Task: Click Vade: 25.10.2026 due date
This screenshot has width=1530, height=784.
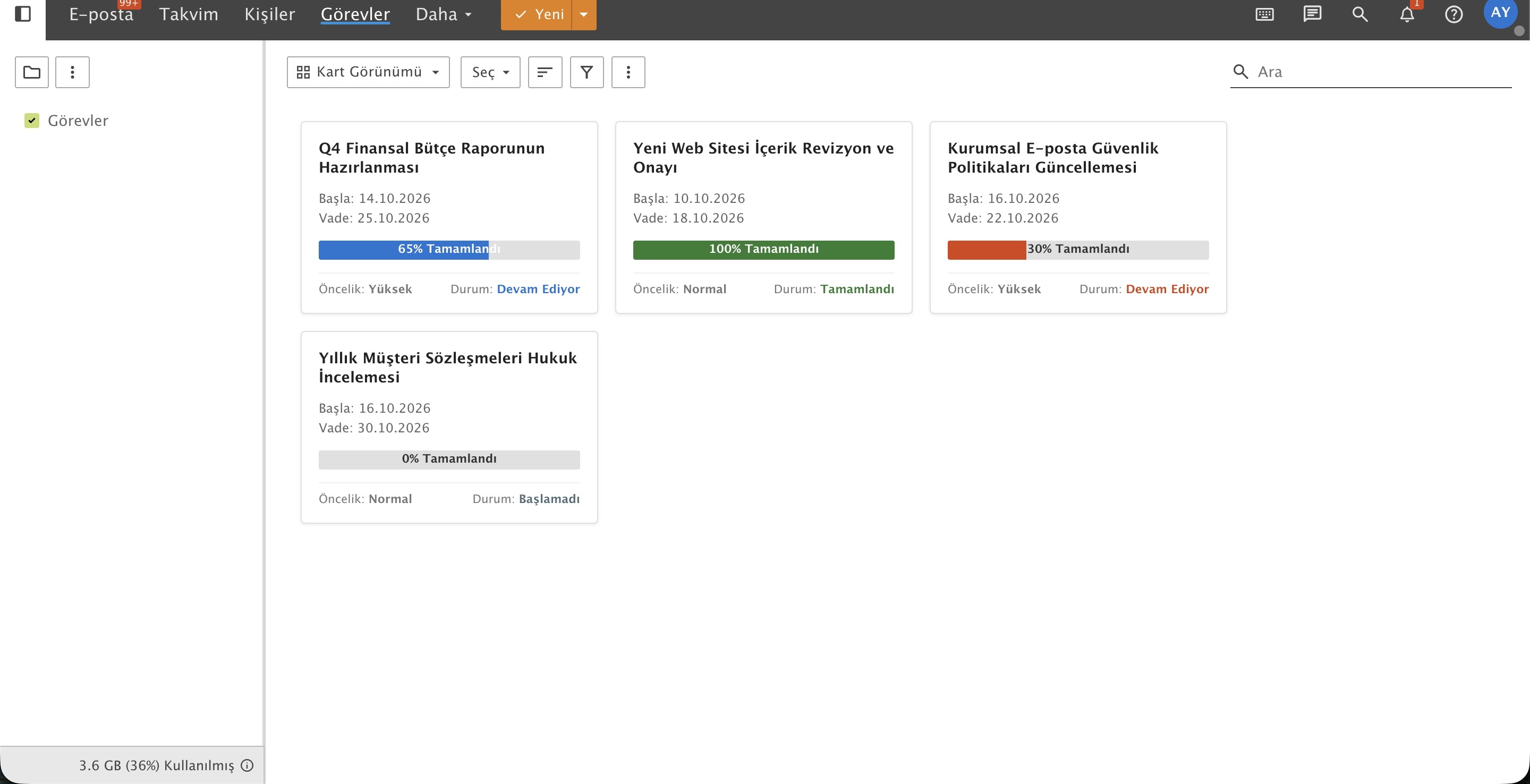Action: pos(374,218)
